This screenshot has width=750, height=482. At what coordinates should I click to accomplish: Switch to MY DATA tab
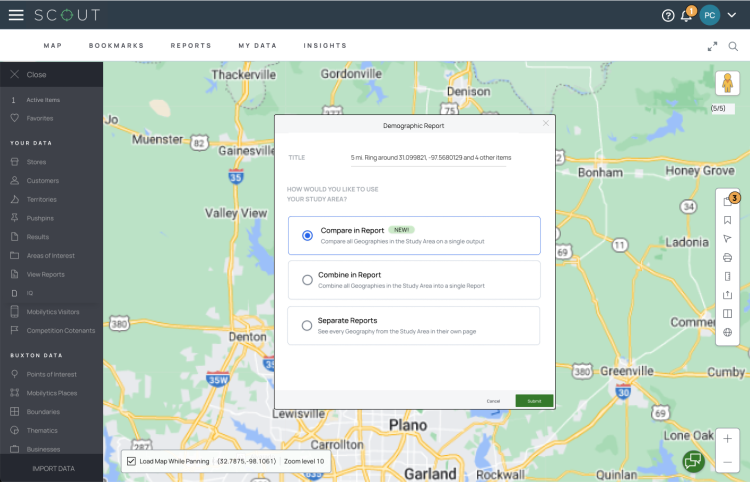[257, 45]
